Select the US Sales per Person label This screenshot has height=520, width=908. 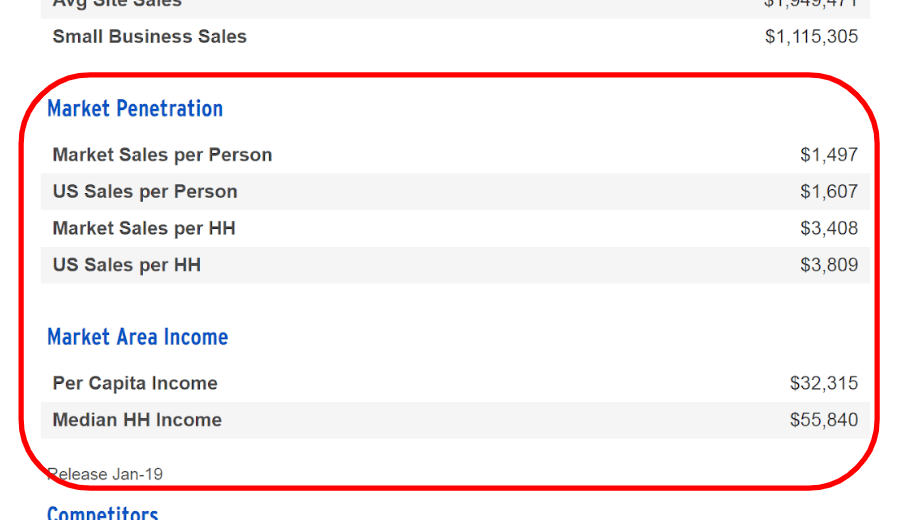point(145,192)
